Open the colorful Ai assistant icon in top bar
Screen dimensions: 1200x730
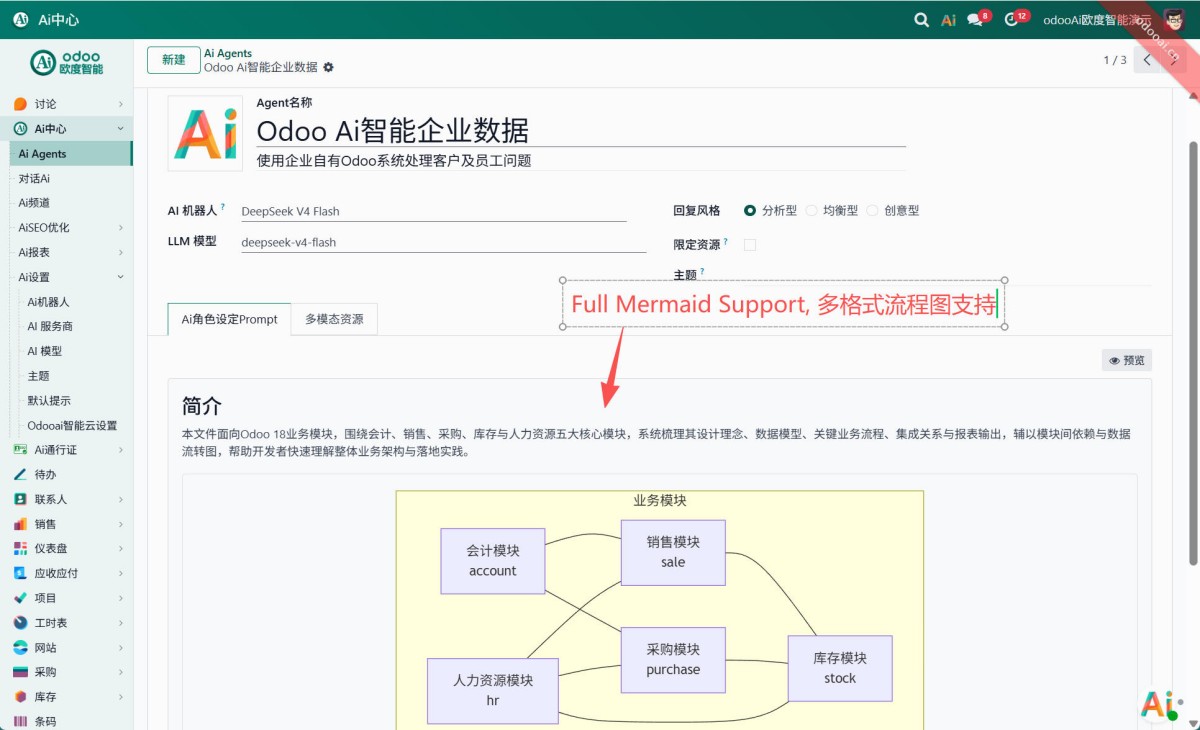[x=949, y=19]
